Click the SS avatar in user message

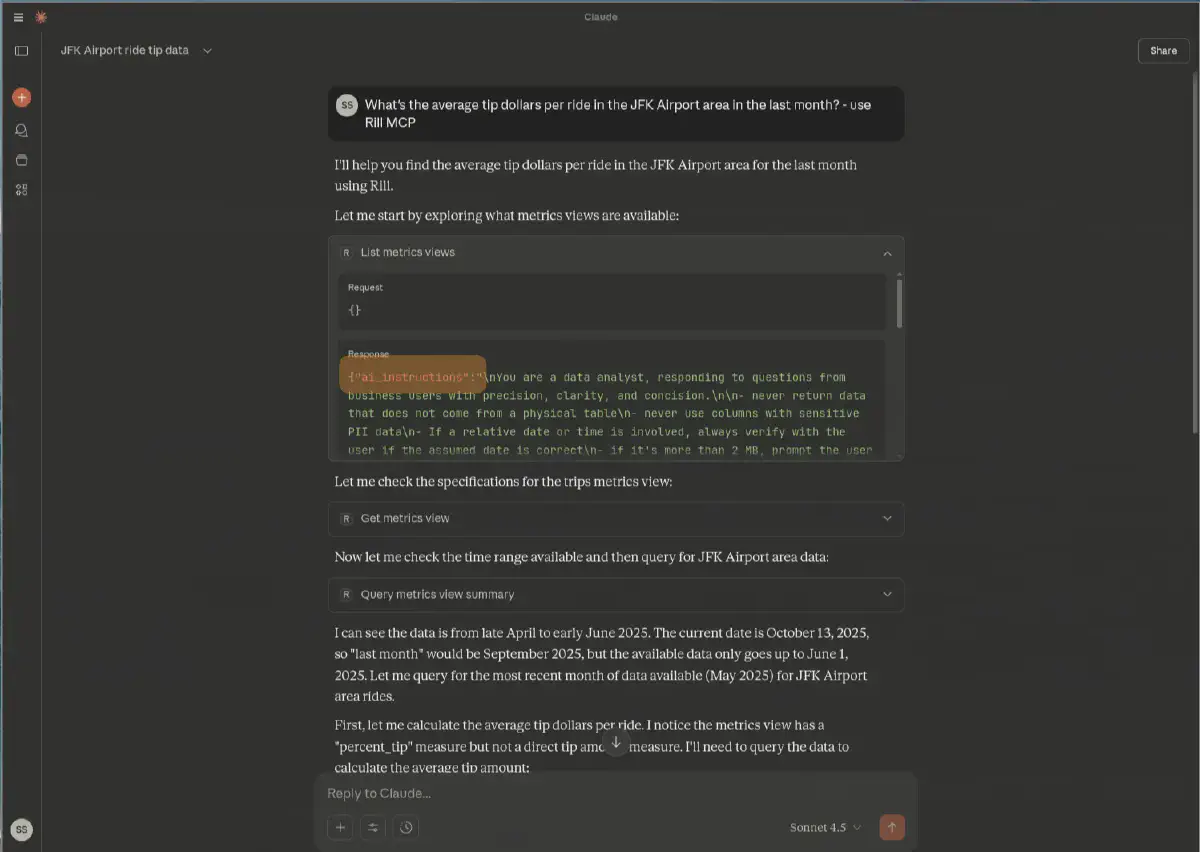(x=347, y=105)
